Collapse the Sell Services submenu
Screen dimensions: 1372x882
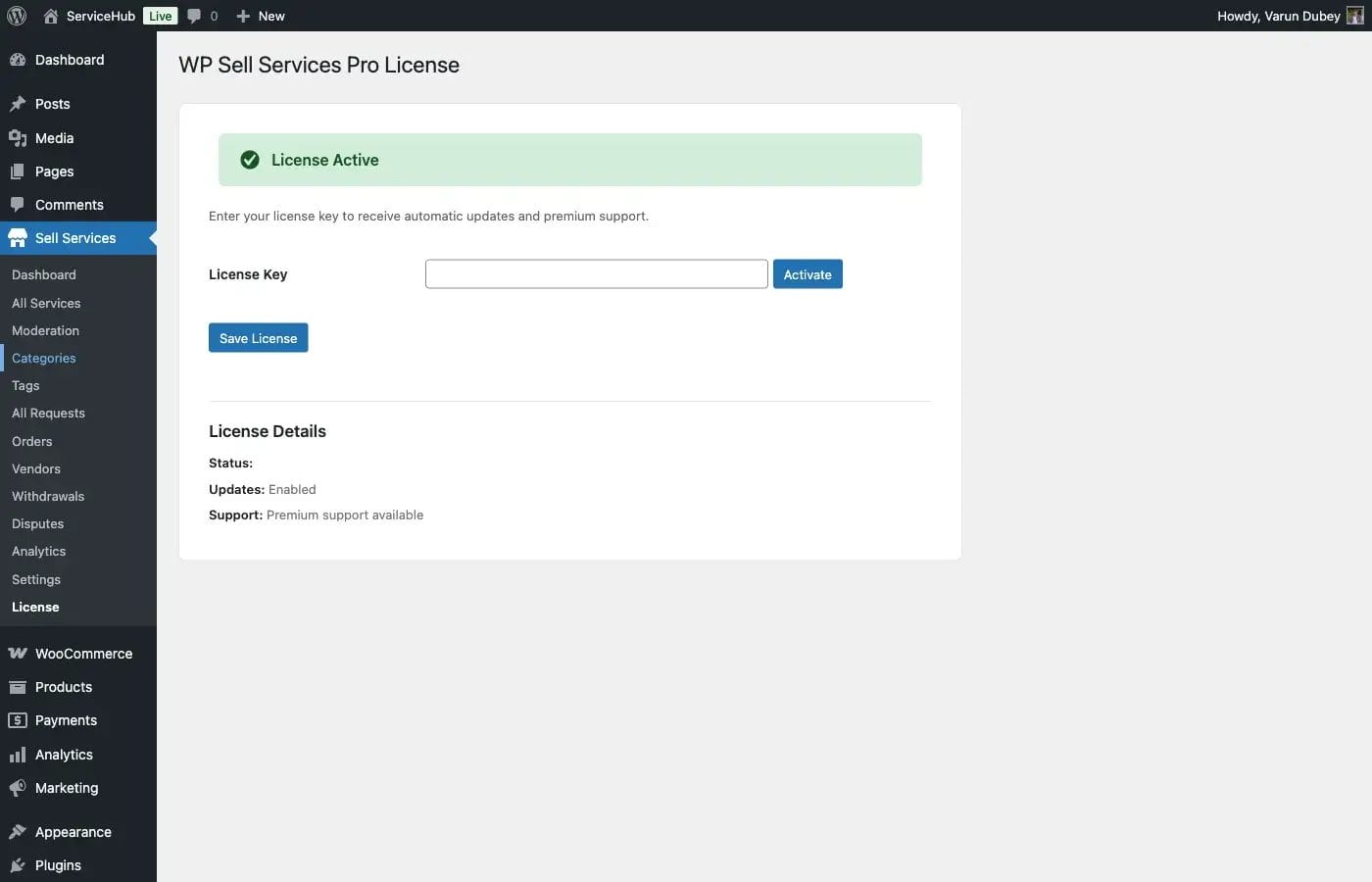pyautogui.click(x=73, y=237)
